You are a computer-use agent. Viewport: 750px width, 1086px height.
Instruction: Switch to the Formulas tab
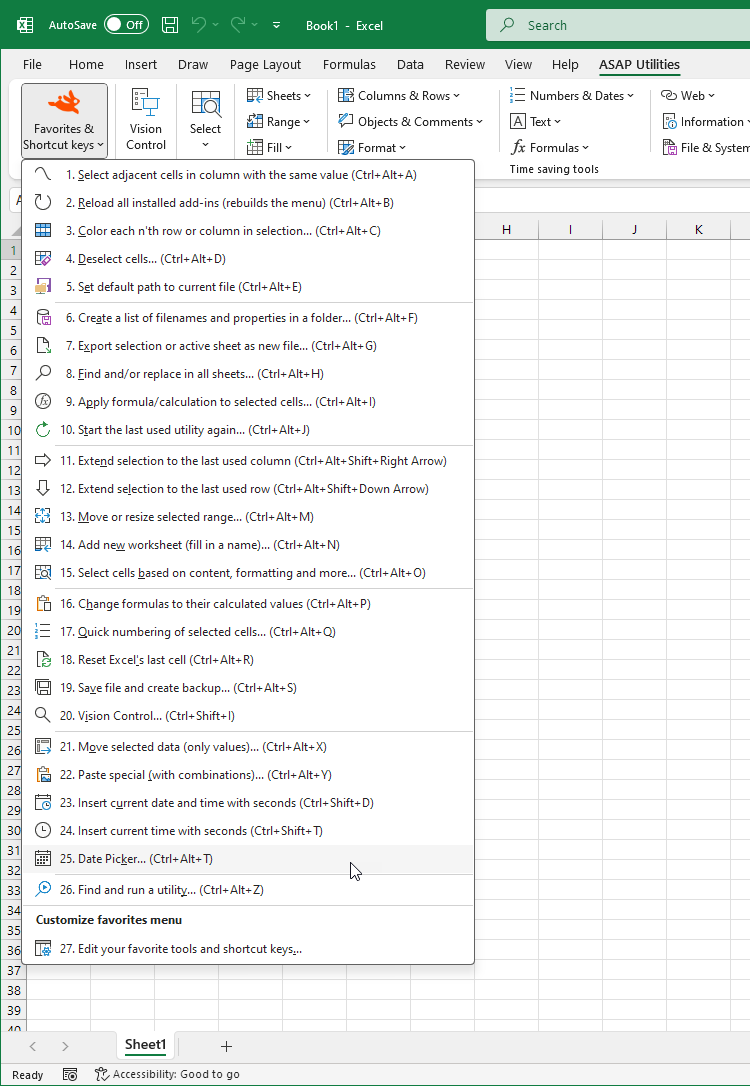click(x=349, y=64)
